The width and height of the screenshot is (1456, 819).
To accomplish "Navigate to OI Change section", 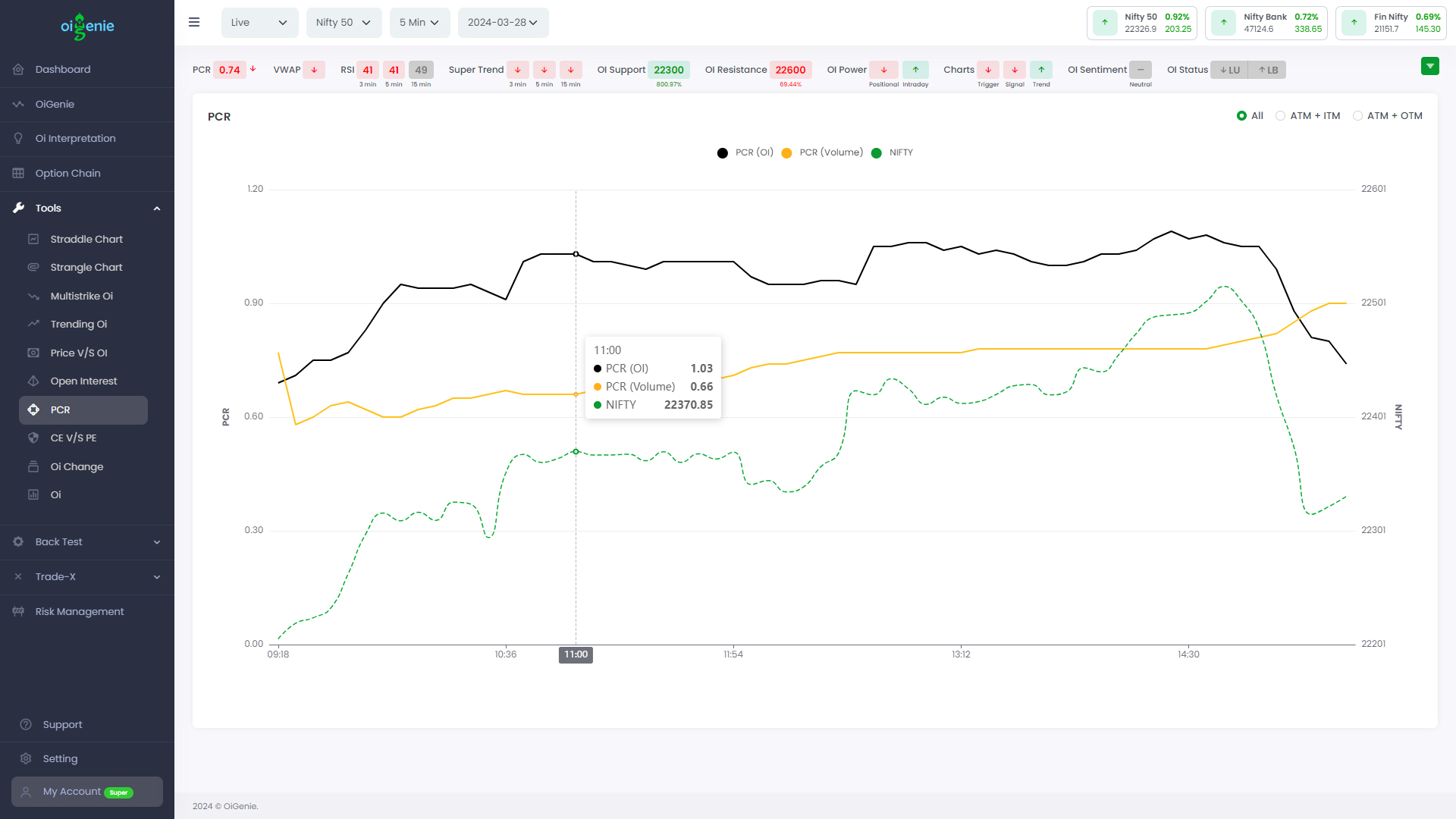I will [77, 466].
